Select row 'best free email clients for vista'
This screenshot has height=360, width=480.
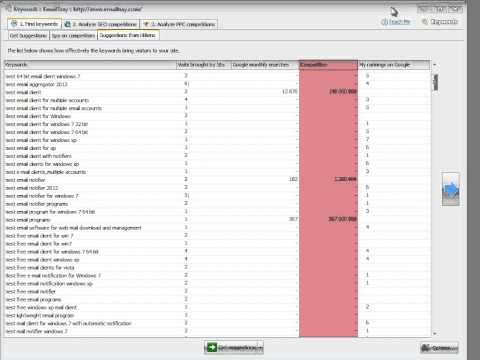point(217,268)
